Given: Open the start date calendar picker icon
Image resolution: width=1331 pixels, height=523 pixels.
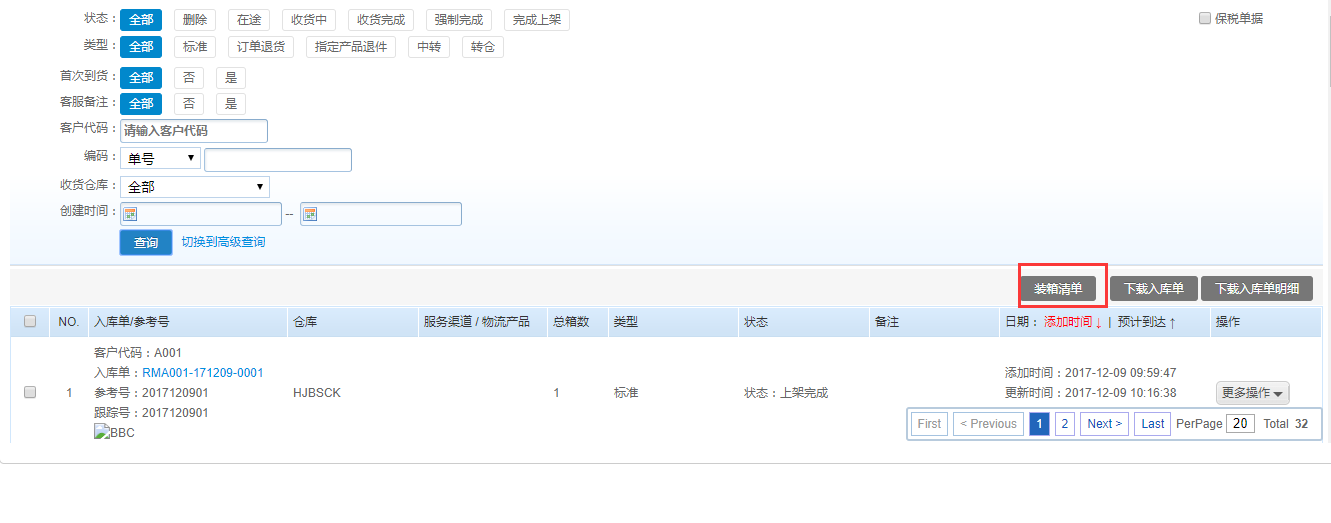Looking at the screenshot, I should (x=129, y=214).
